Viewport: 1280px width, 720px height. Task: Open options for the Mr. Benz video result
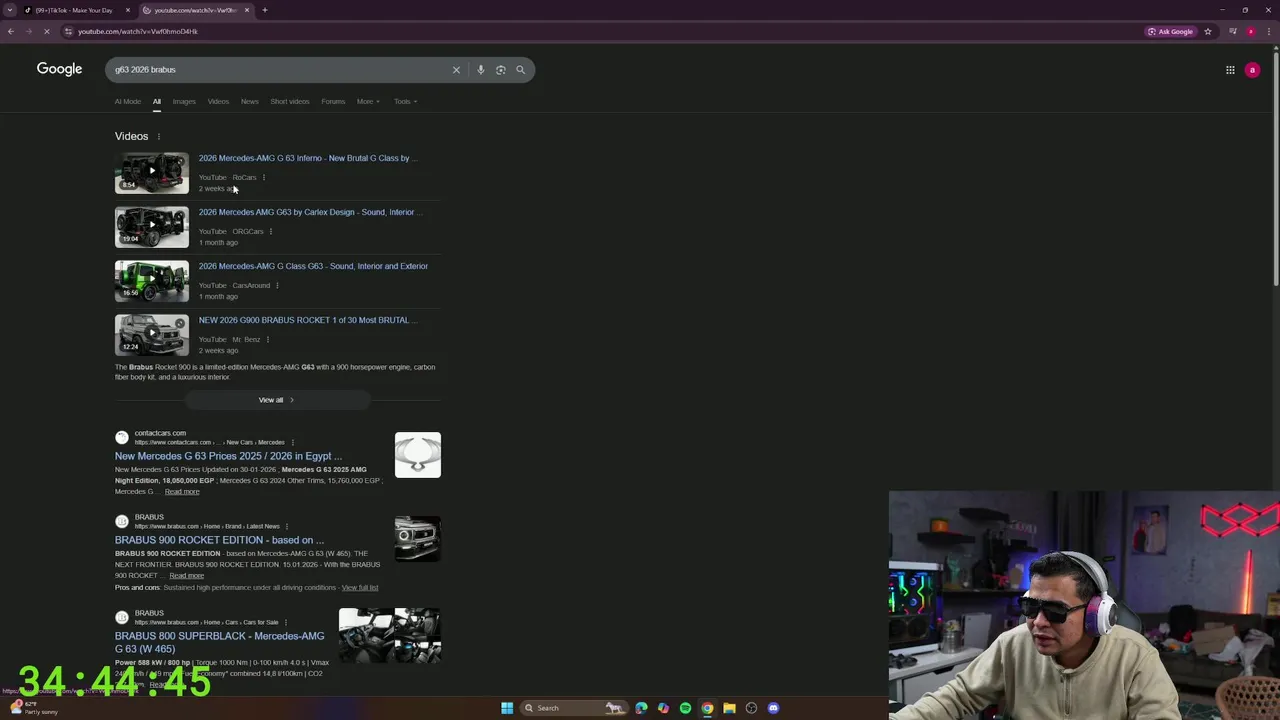[x=267, y=340]
